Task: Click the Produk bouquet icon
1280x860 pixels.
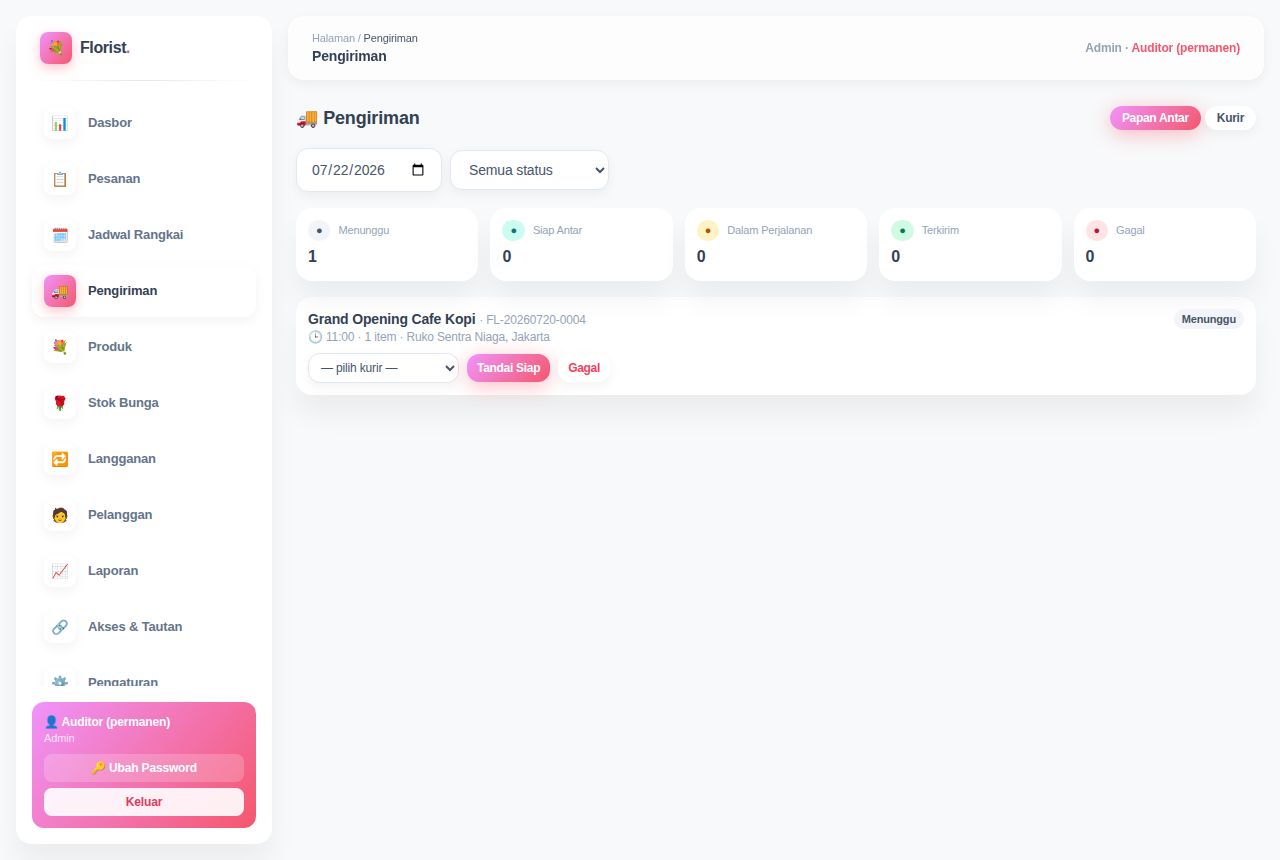Action: click(60, 347)
